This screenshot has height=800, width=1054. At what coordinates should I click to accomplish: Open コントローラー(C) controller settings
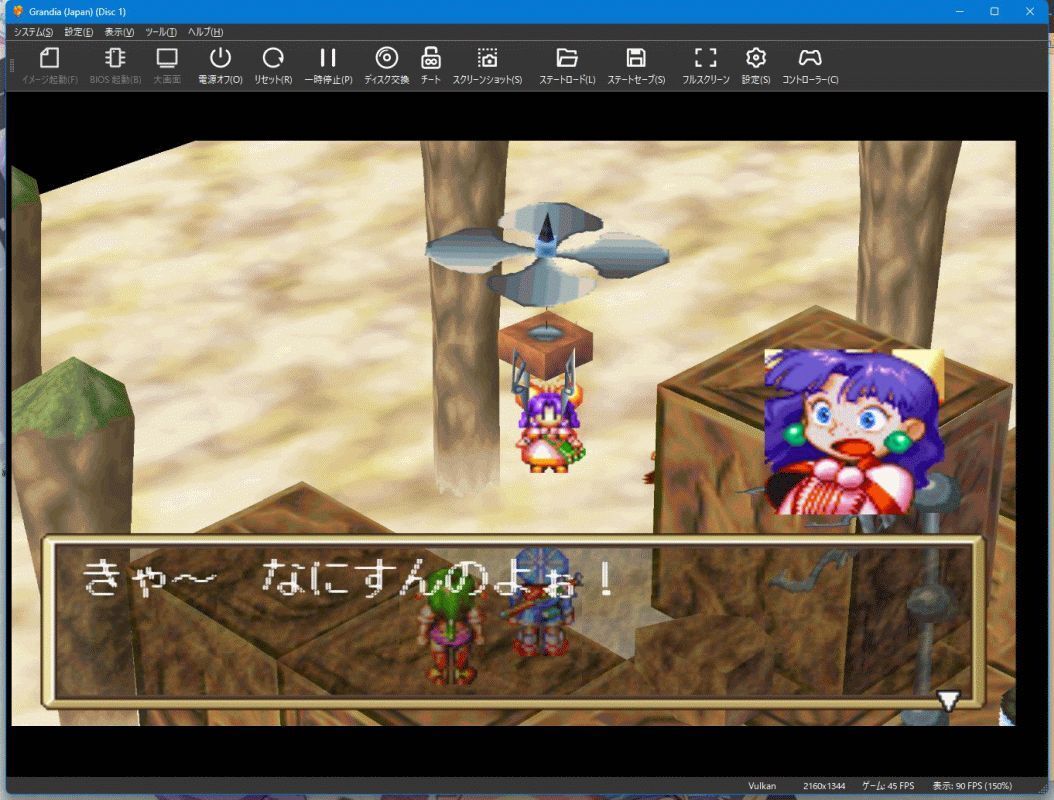(810, 66)
